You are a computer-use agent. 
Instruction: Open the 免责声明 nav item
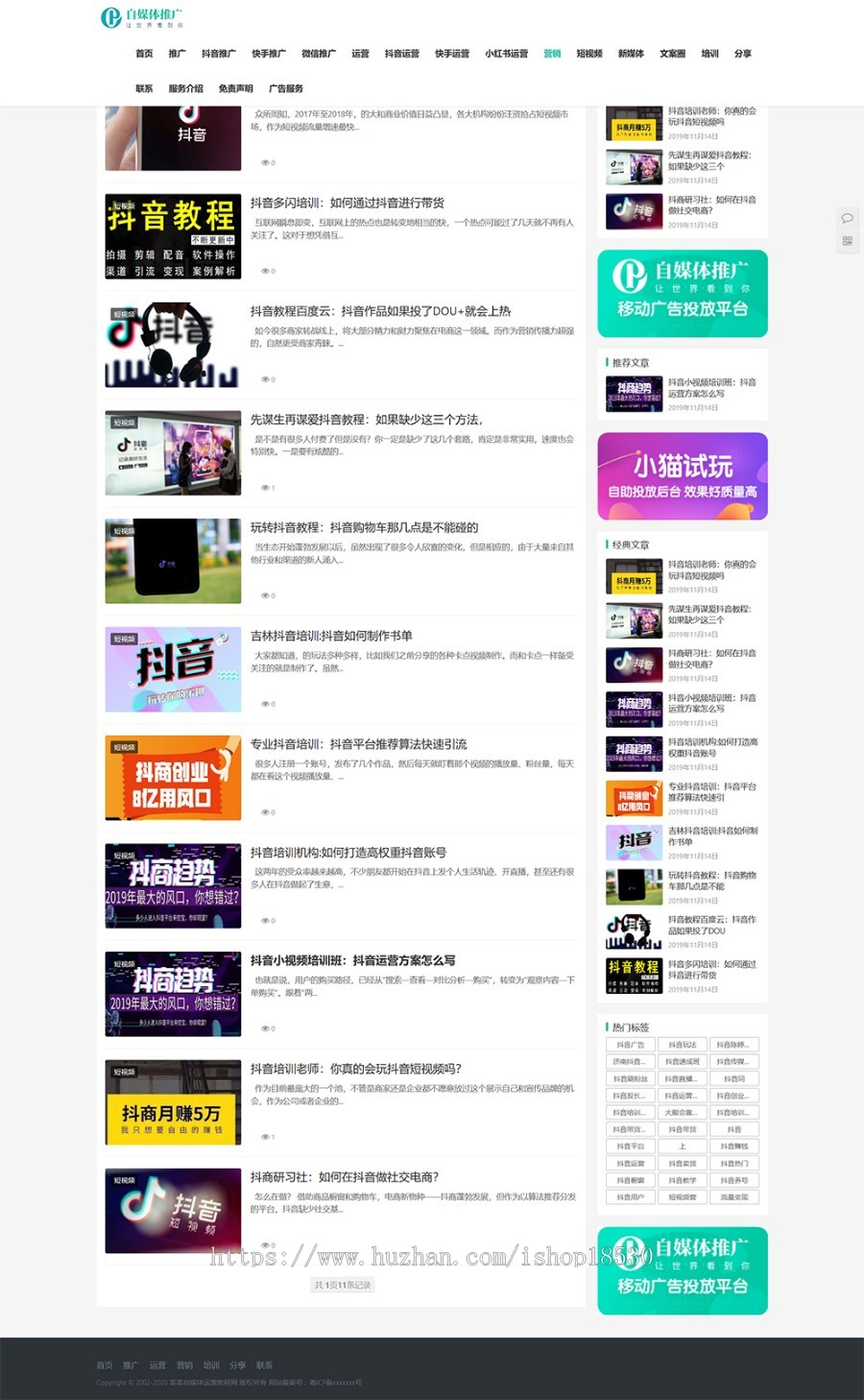(235, 88)
